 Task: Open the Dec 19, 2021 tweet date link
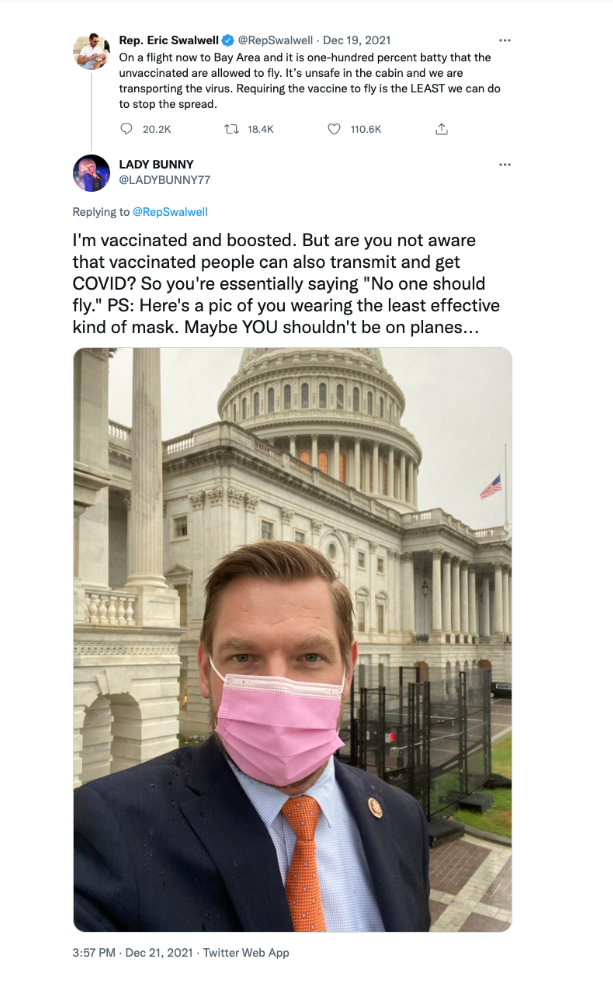(356, 40)
